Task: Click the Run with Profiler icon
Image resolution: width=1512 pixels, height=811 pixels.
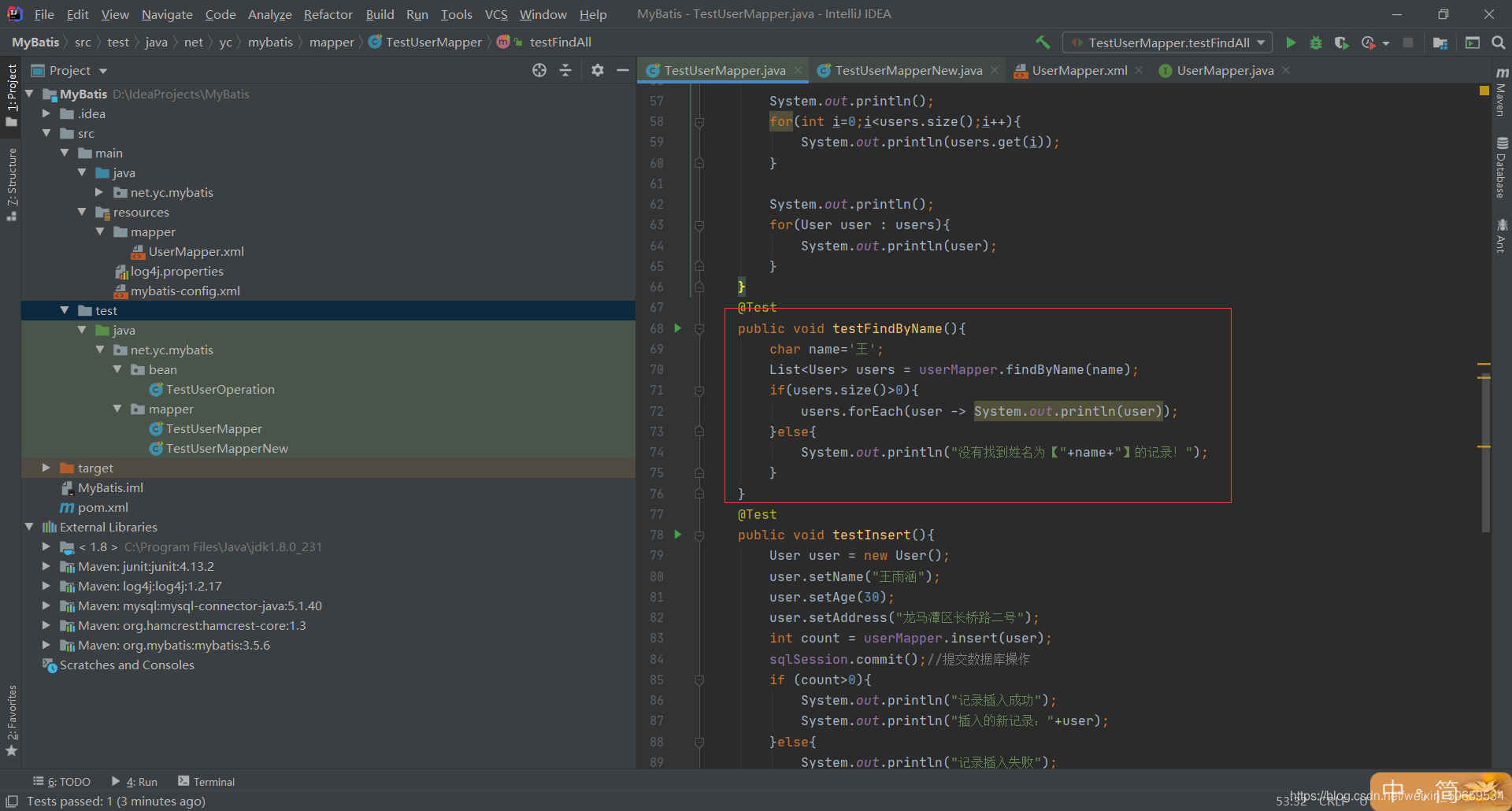Action: coord(1369,43)
